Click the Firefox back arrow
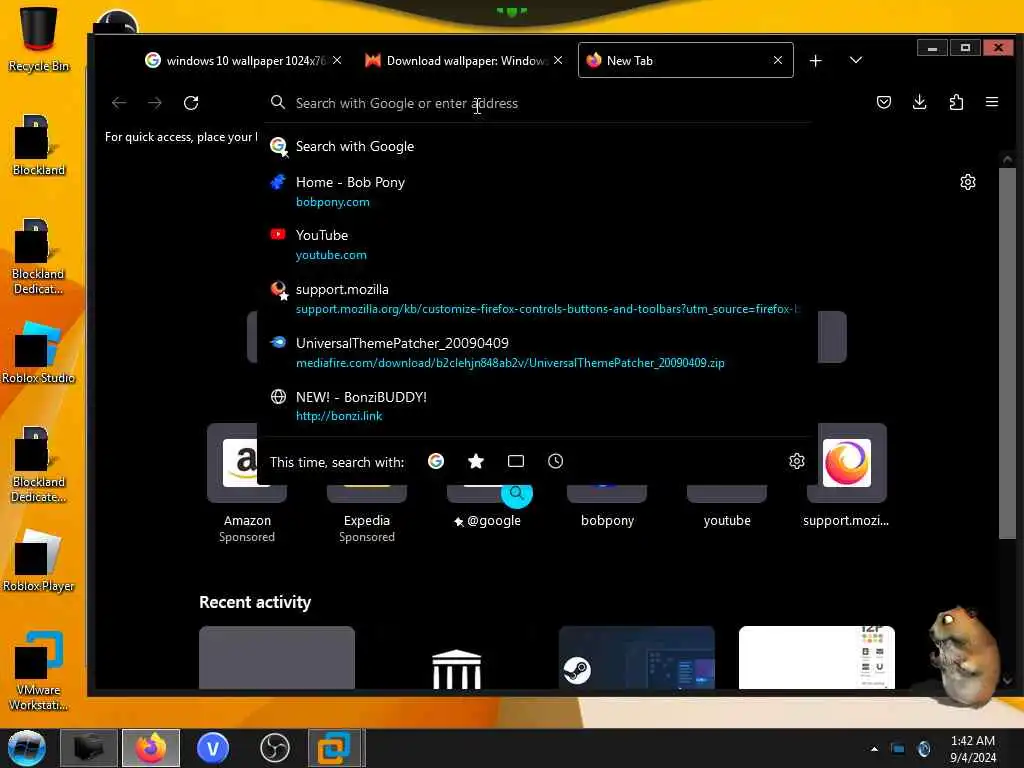This screenshot has width=1024, height=768. point(119,103)
